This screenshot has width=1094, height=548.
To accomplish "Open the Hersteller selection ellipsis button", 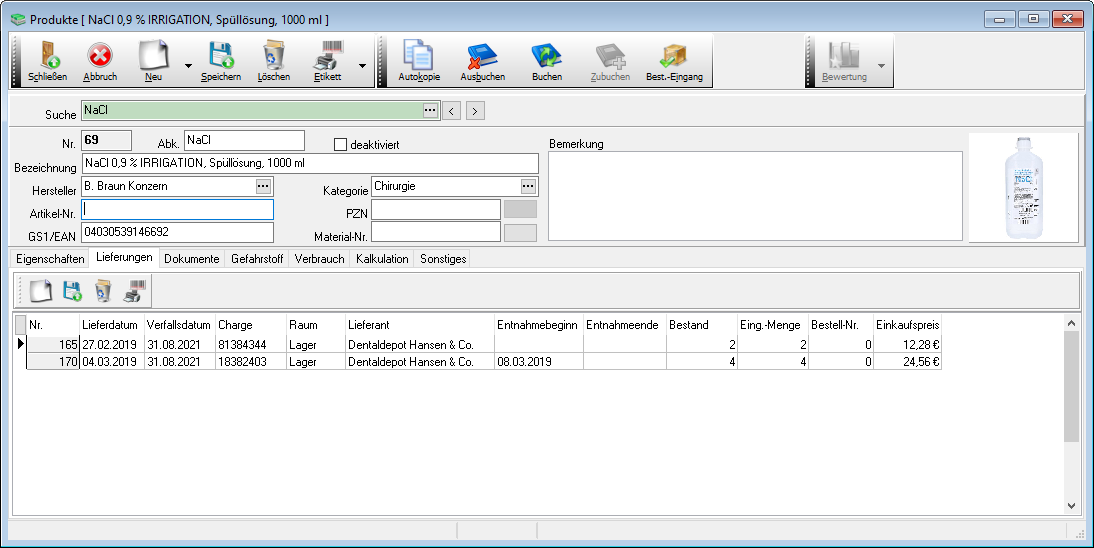I will coord(264,186).
